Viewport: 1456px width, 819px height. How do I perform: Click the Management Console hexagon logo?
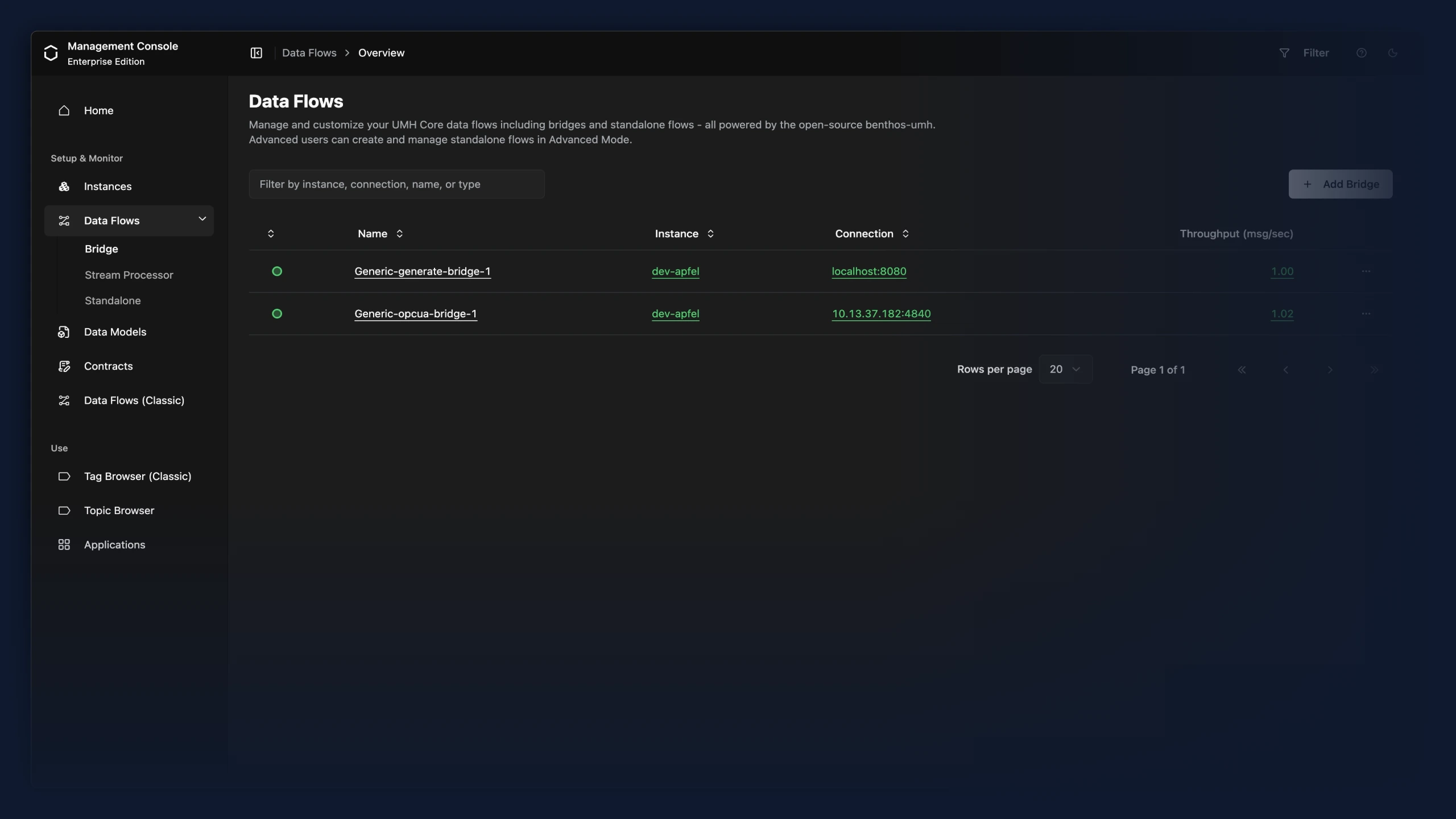click(x=51, y=53)
